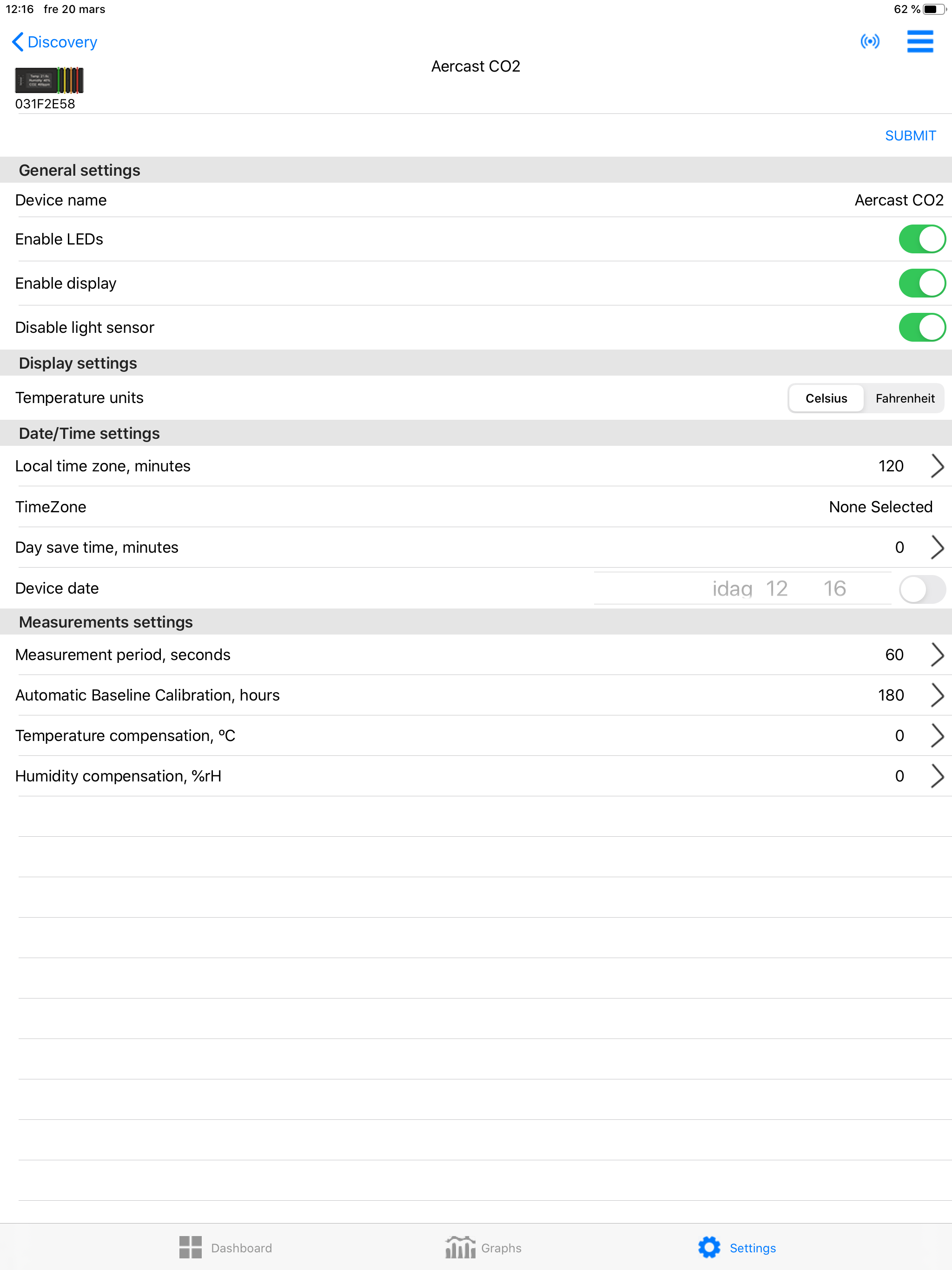Select Fahrenheit temperature unit

click(x=904, y=398)
